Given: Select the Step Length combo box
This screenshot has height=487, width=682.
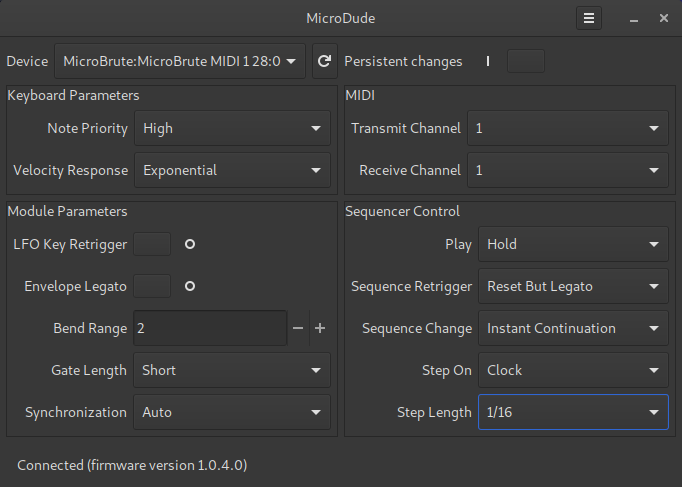Looking at the screenshot, I should point(573,412).
